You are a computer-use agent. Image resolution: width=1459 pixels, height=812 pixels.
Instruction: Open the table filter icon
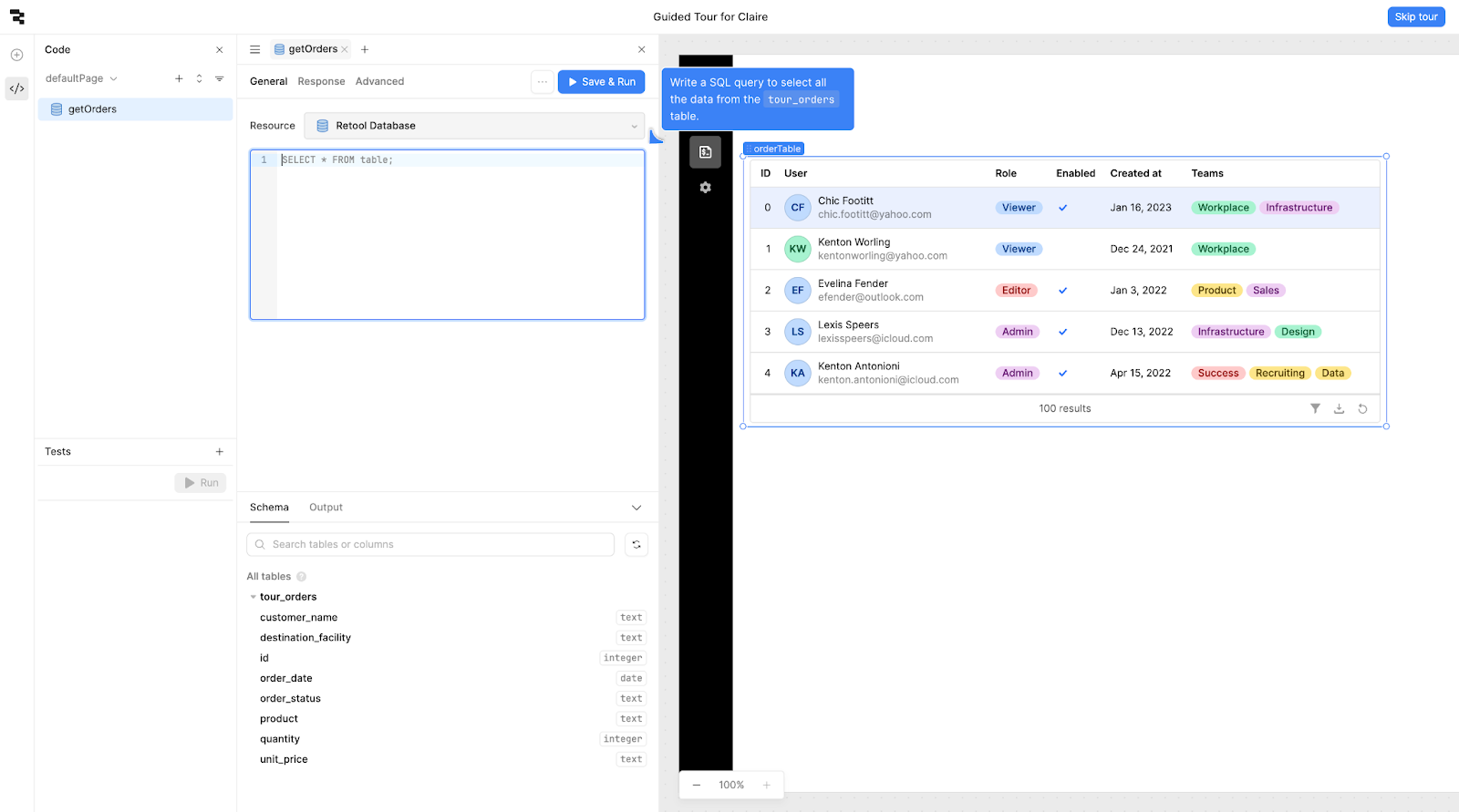click(1315, 408)
